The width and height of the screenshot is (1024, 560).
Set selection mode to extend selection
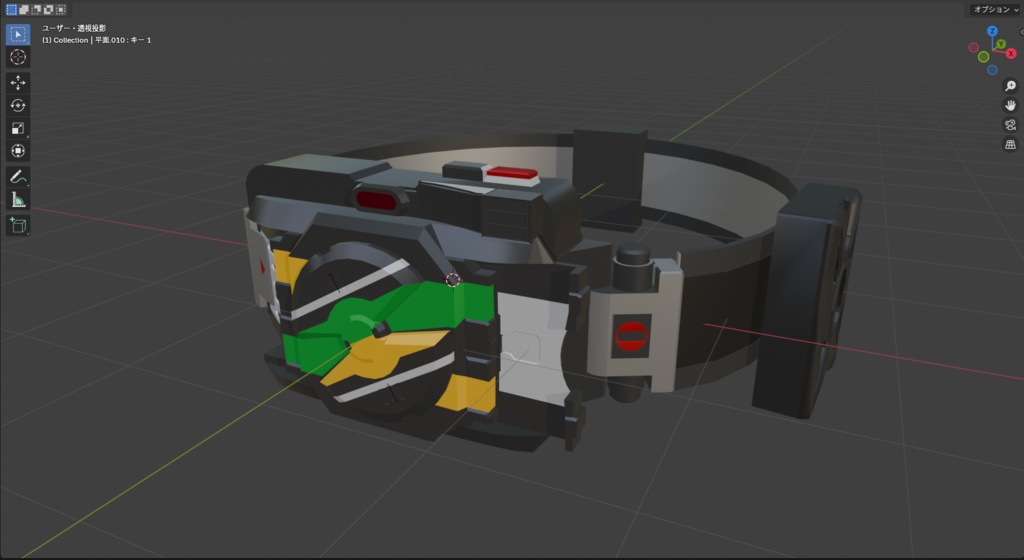pos(24,9)
